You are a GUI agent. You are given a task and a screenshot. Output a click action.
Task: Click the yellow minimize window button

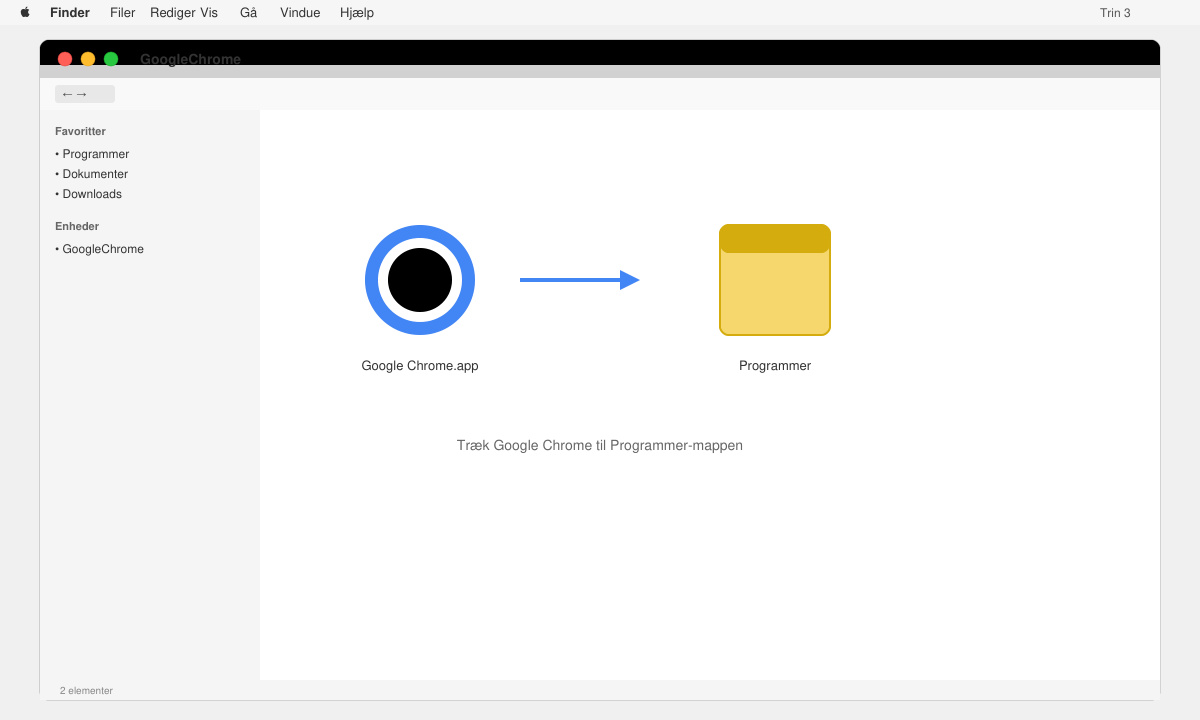88,59
